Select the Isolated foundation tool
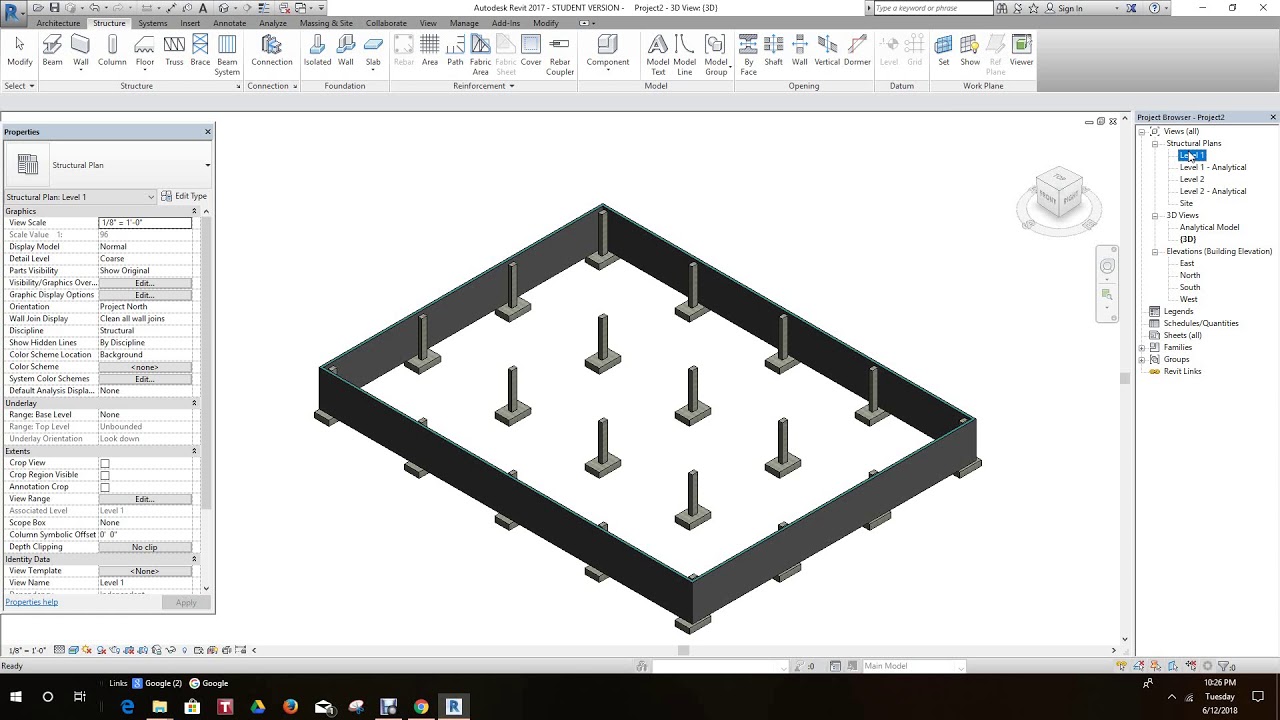 [317, 51]
